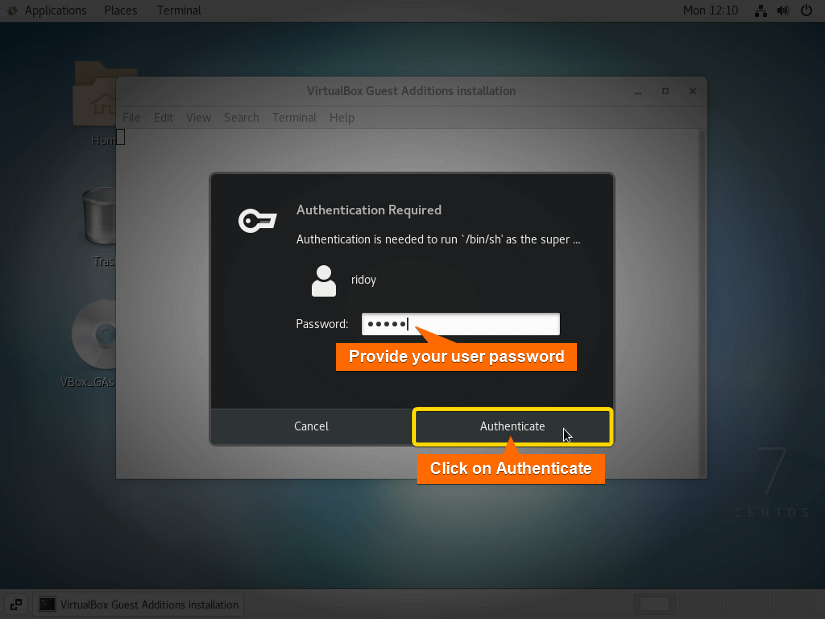Cancel the authentication dialog
Image resolution: width=825 pixels, height=619 pixels.
(x=311, y=426)
